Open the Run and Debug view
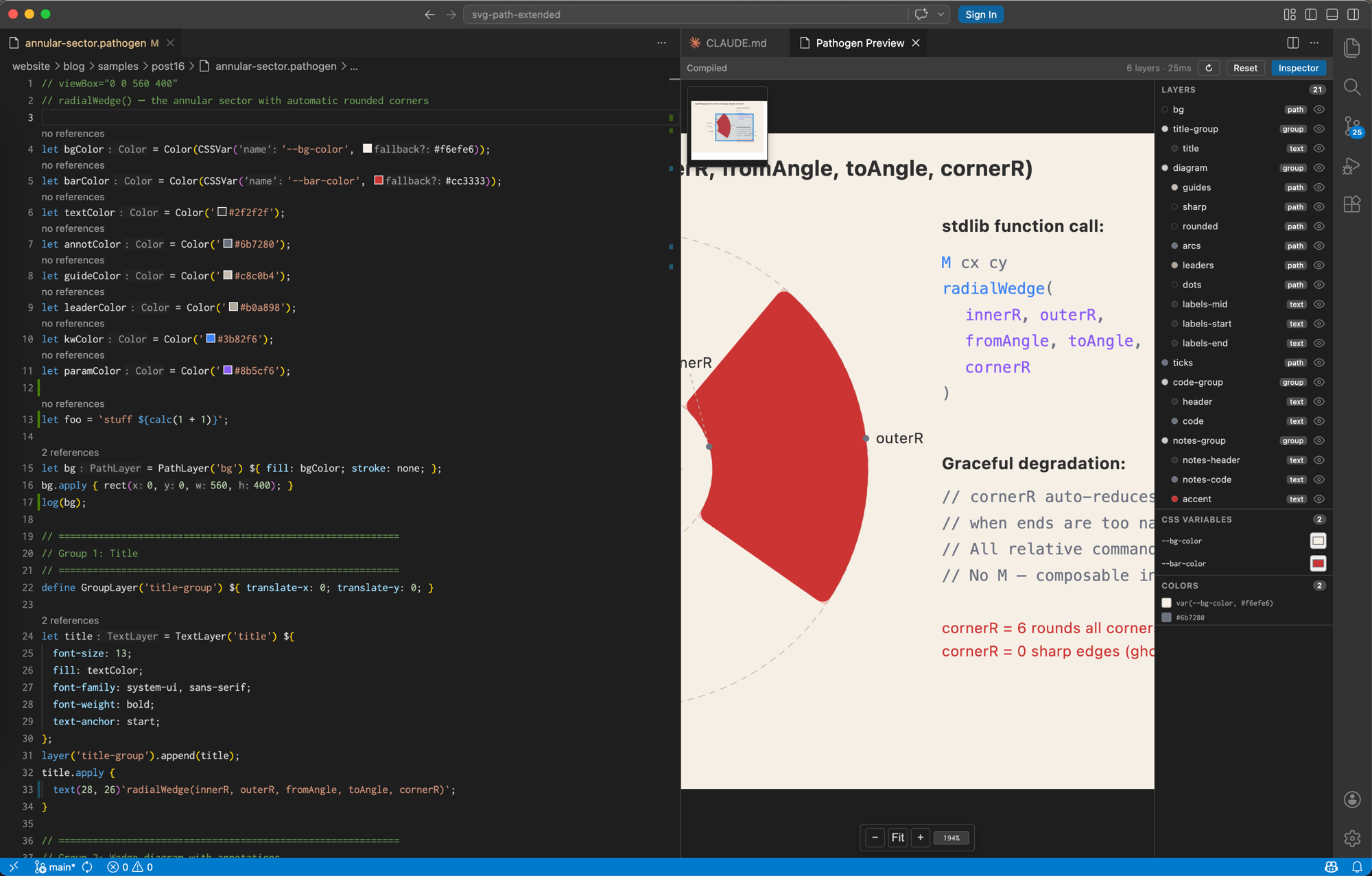 pos(1352,165)
